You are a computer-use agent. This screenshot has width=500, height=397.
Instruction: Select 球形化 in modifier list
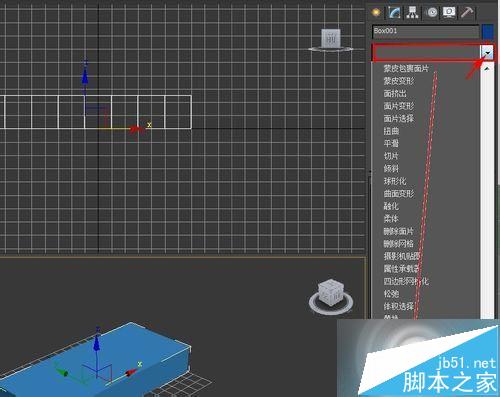click(x=395, y=181)
